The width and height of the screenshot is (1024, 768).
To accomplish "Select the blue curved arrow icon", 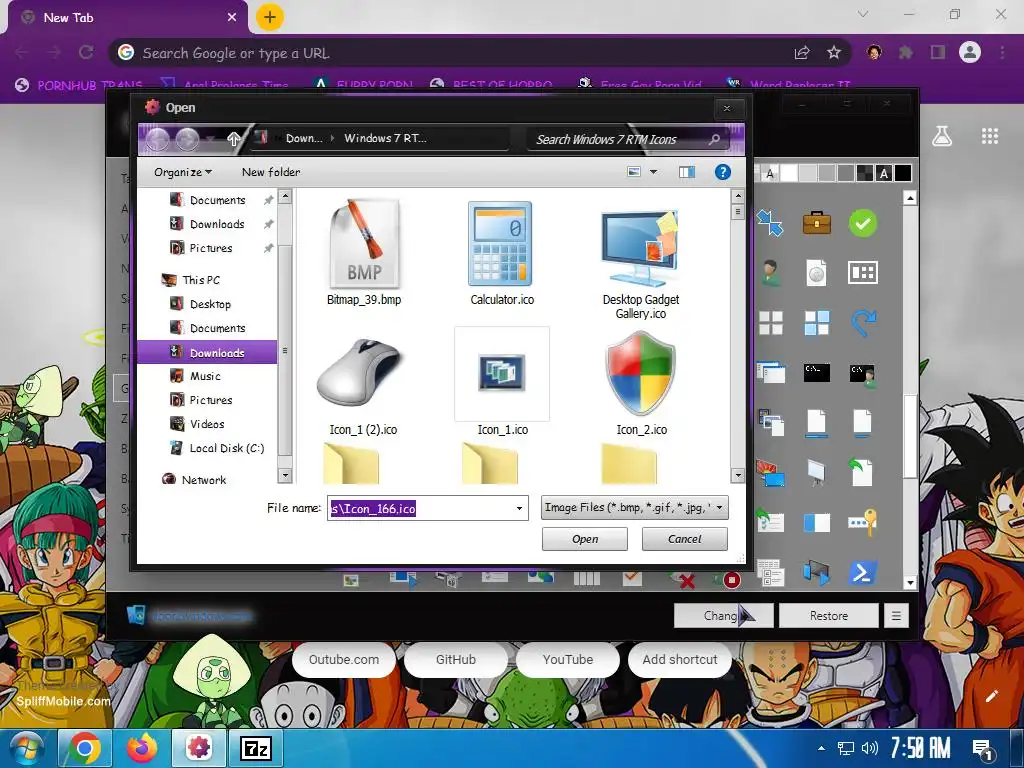I will click(x=863, y=323).
